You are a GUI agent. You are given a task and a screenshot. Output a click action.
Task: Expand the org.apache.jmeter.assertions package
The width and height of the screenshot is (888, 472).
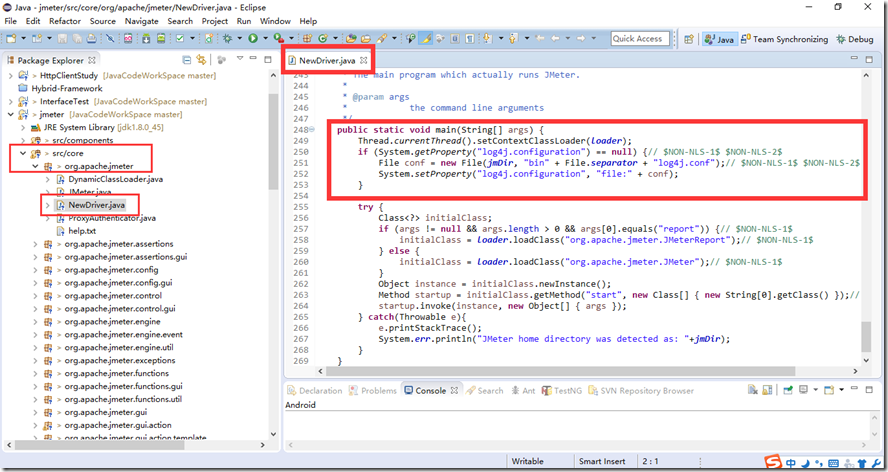[x=36, y=244]
